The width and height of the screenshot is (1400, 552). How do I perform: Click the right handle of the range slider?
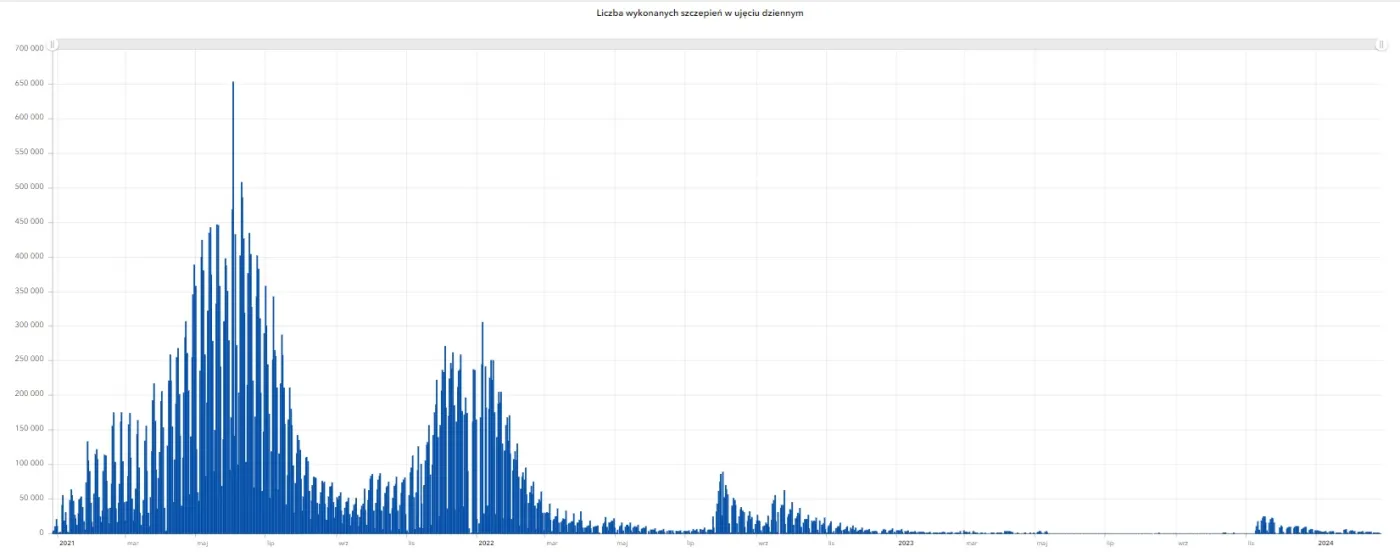(1381, 44)
